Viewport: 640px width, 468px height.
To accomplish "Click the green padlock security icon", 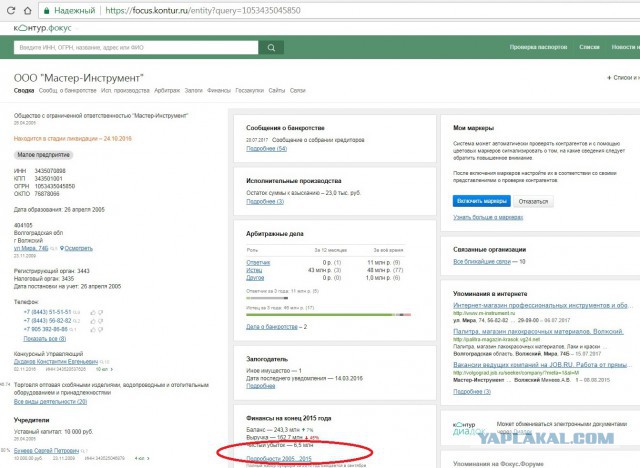I will click(x=47, y=11).
